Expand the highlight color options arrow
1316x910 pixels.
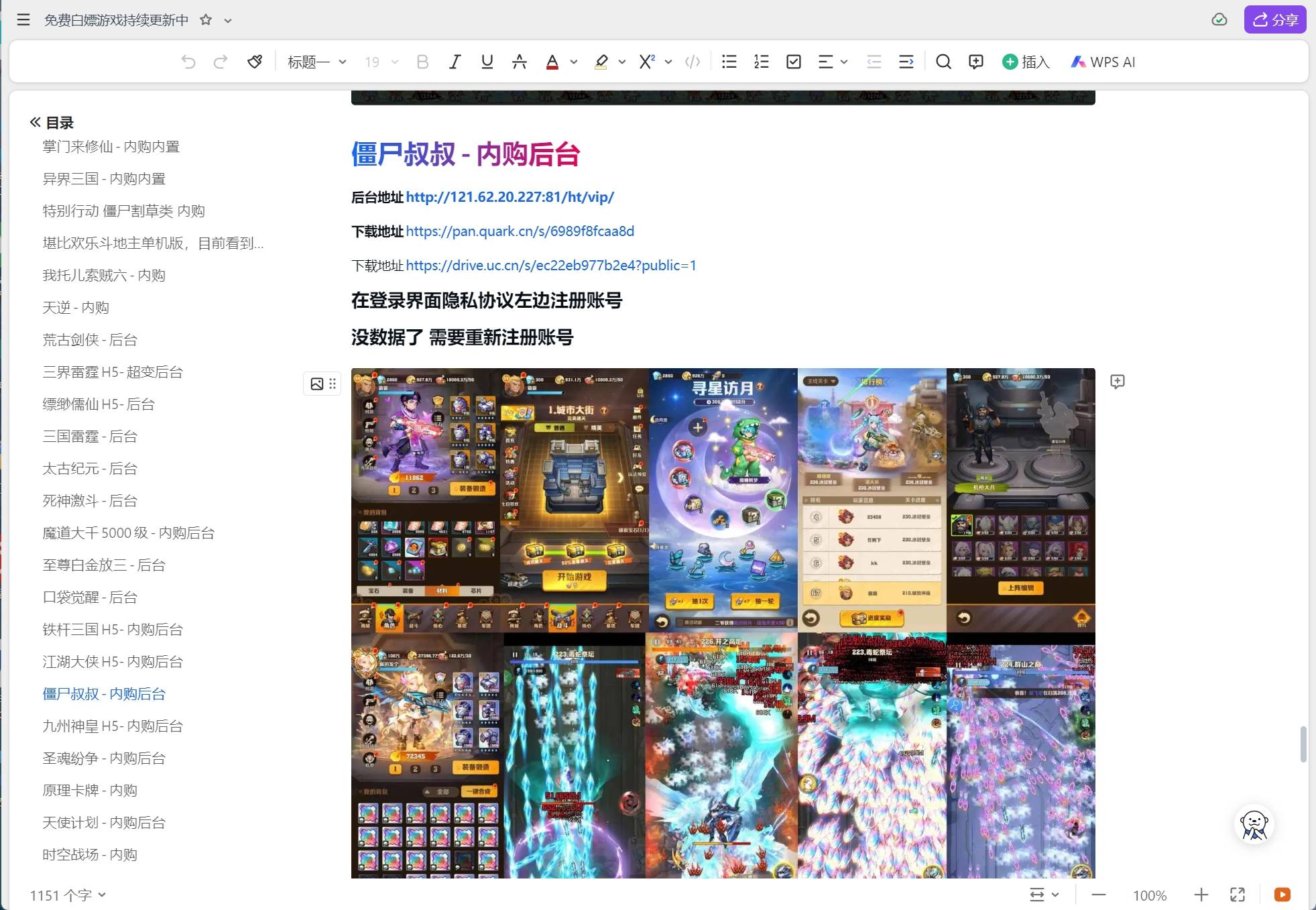click(x=622, y=62)
